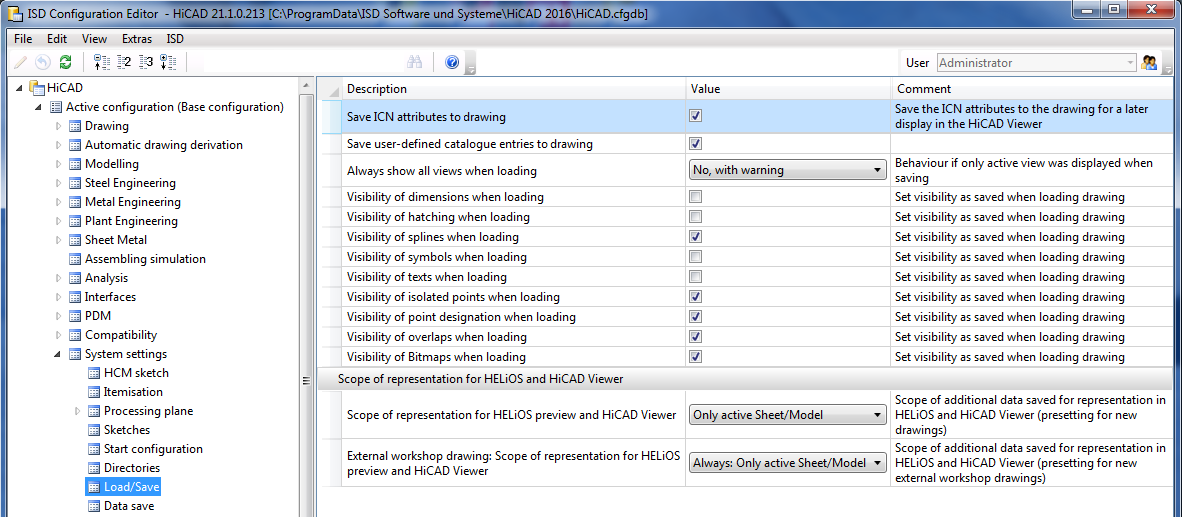Disable Visibility of splines when loading
This screenshot has height=517, width=1182.
coord(696,237)
